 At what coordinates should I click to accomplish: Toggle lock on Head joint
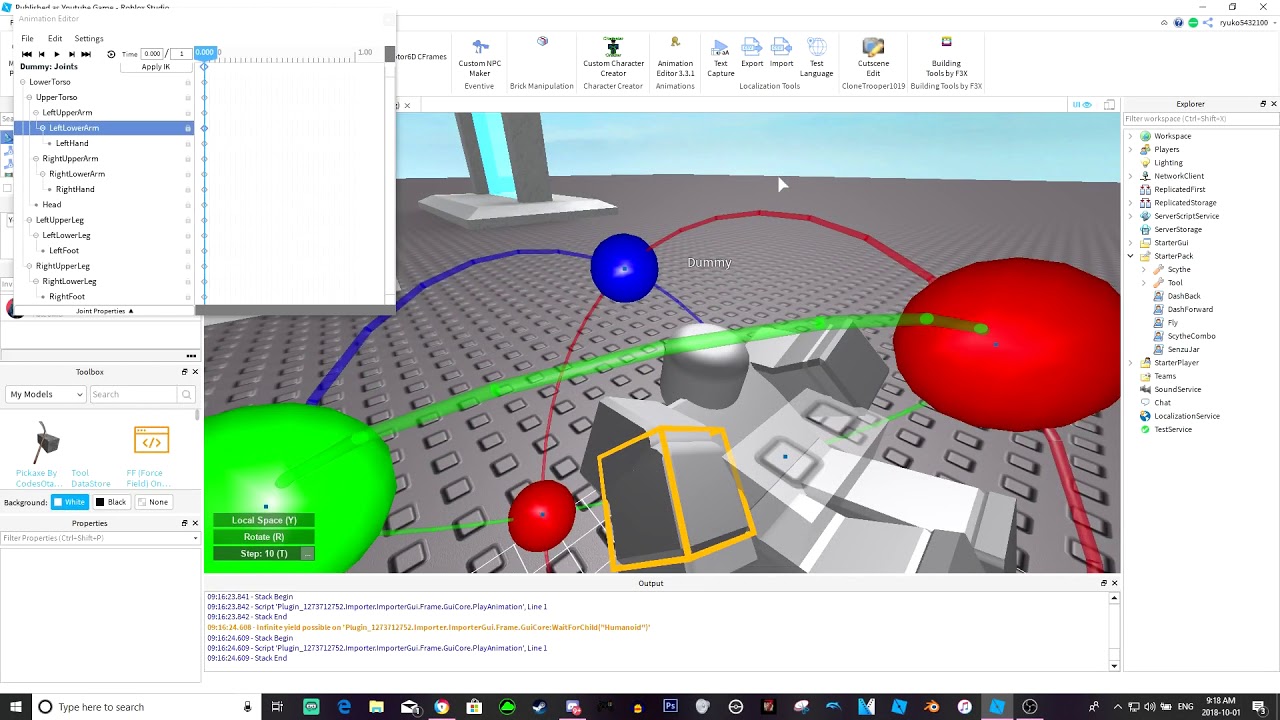(188, 205)
